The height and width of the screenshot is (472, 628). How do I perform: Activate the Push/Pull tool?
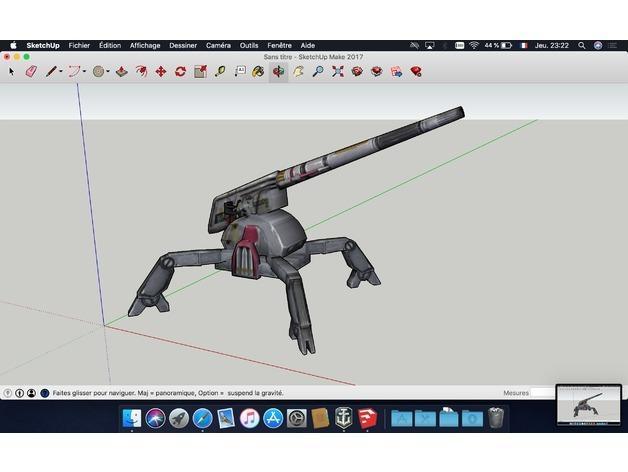coord(122,72)
